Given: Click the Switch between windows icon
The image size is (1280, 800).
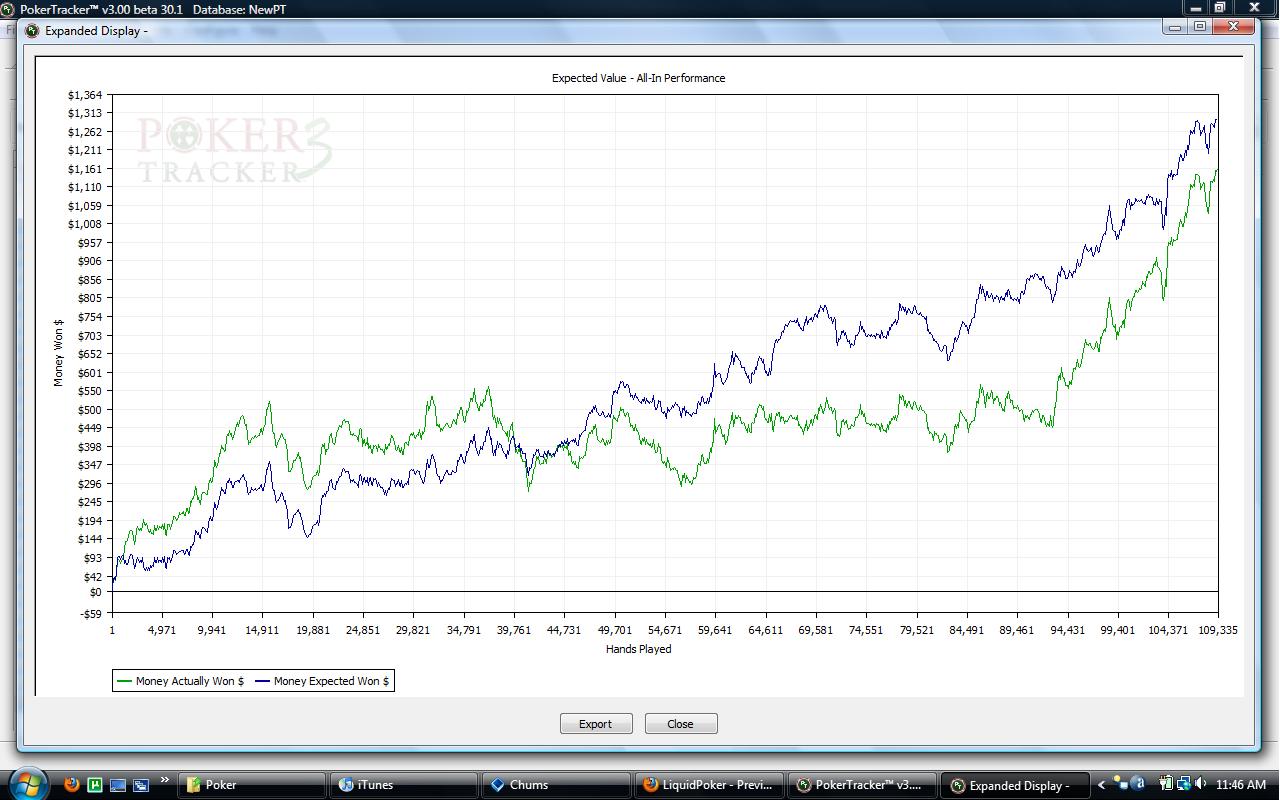Looking at the screenshot, I should (x=141, y=785).
